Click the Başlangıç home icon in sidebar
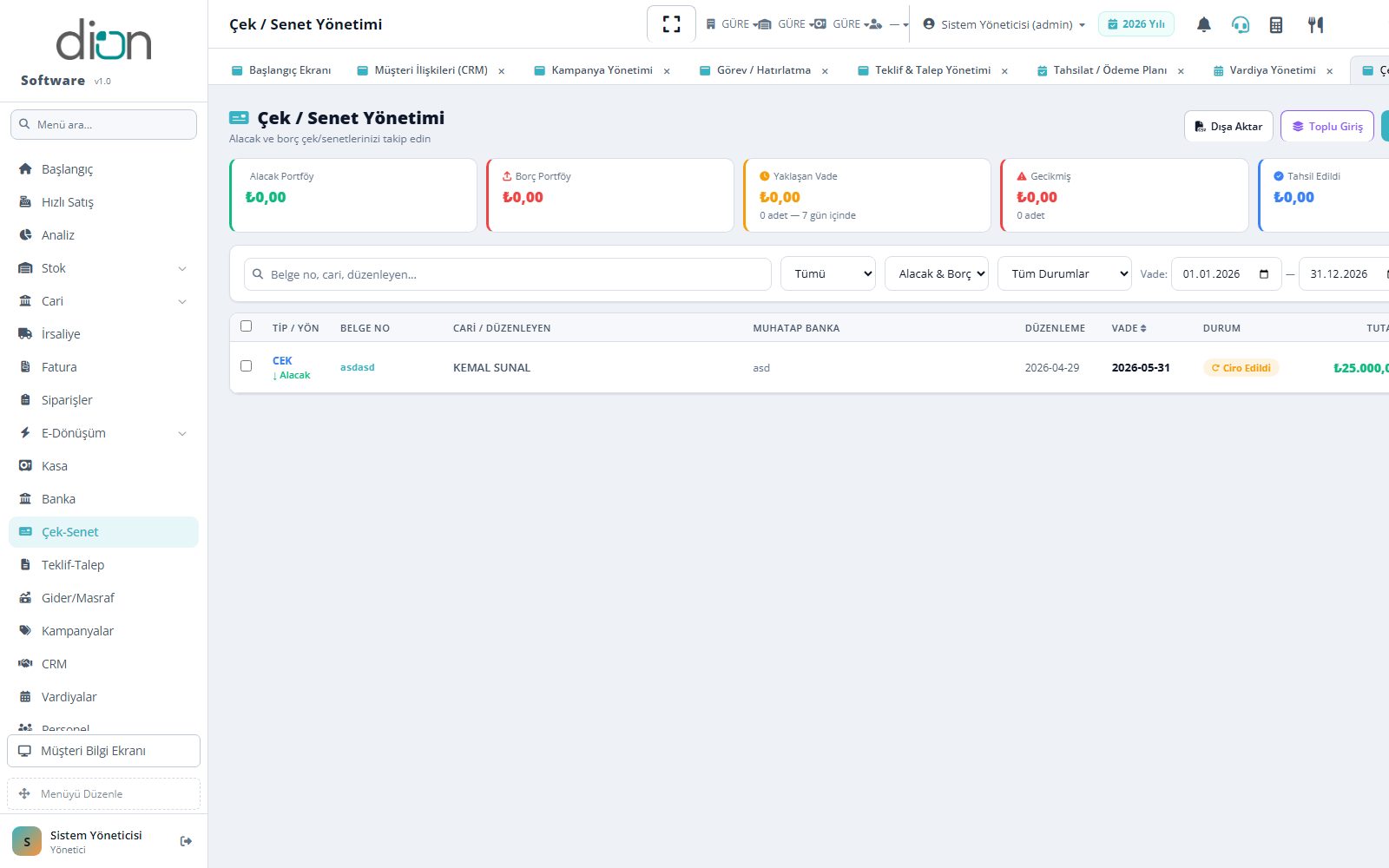Screen dimensions: 1389x868 click(x=25, y=169)
